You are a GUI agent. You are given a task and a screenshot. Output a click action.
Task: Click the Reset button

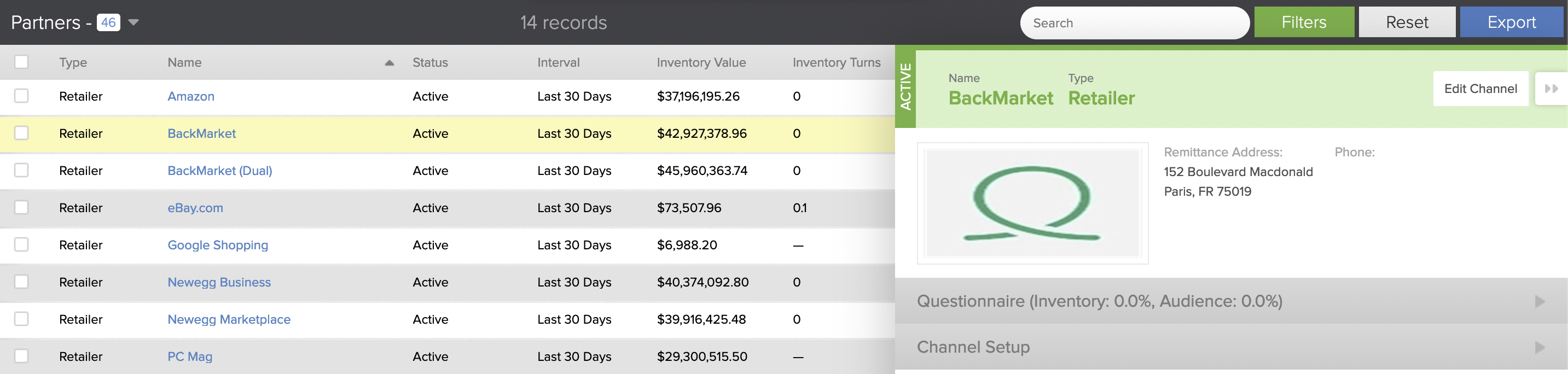click(x=1407, y=22)
